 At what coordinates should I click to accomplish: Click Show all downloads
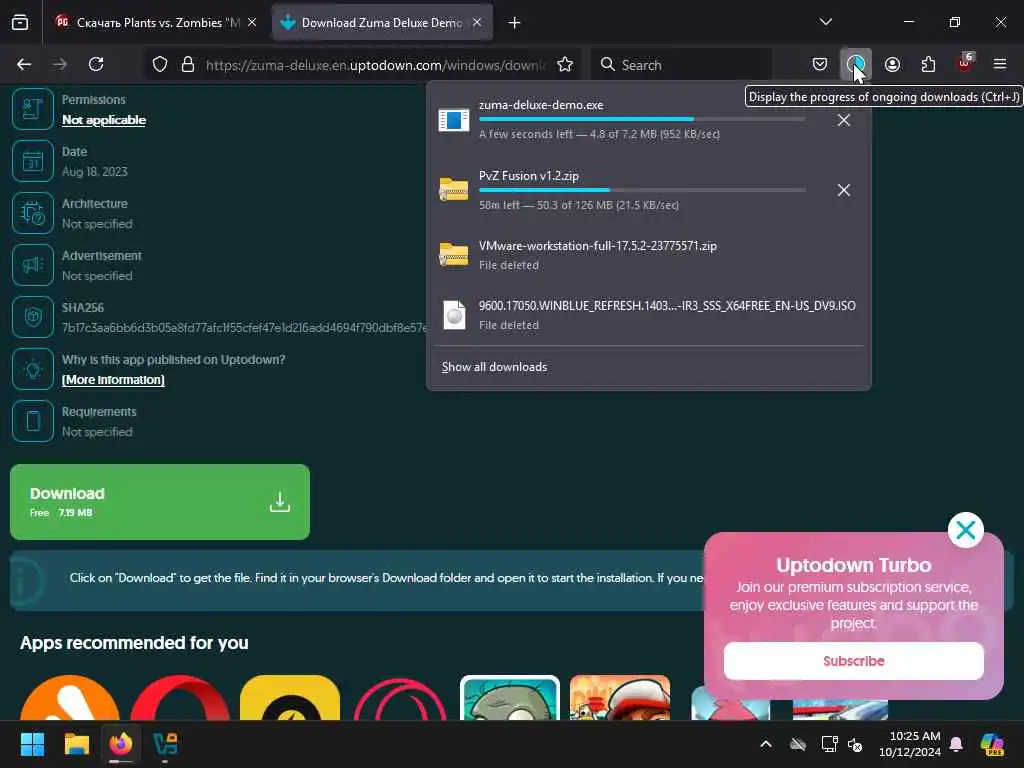(x=494, y=367)
